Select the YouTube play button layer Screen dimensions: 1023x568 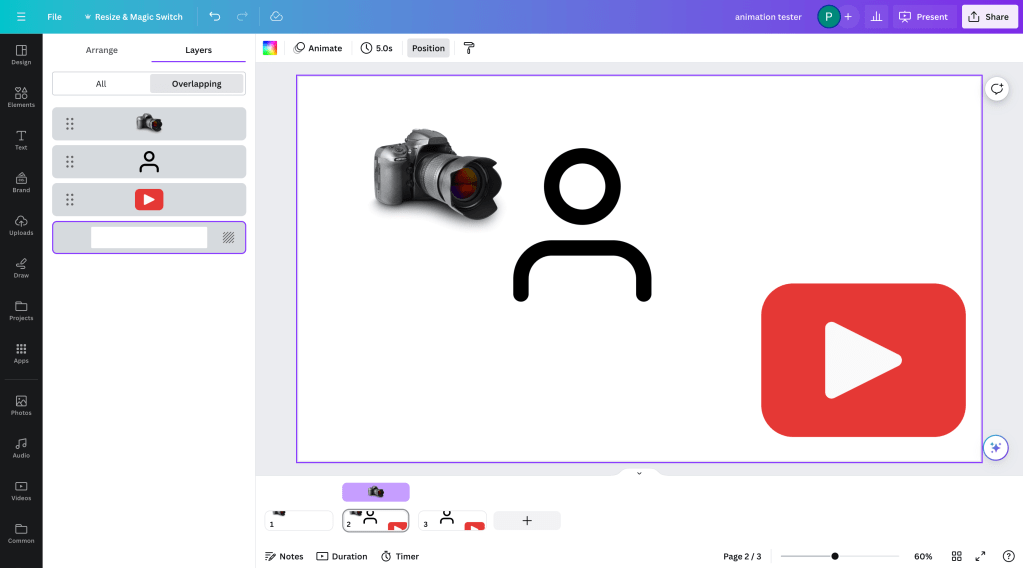[x=149, y=200]
